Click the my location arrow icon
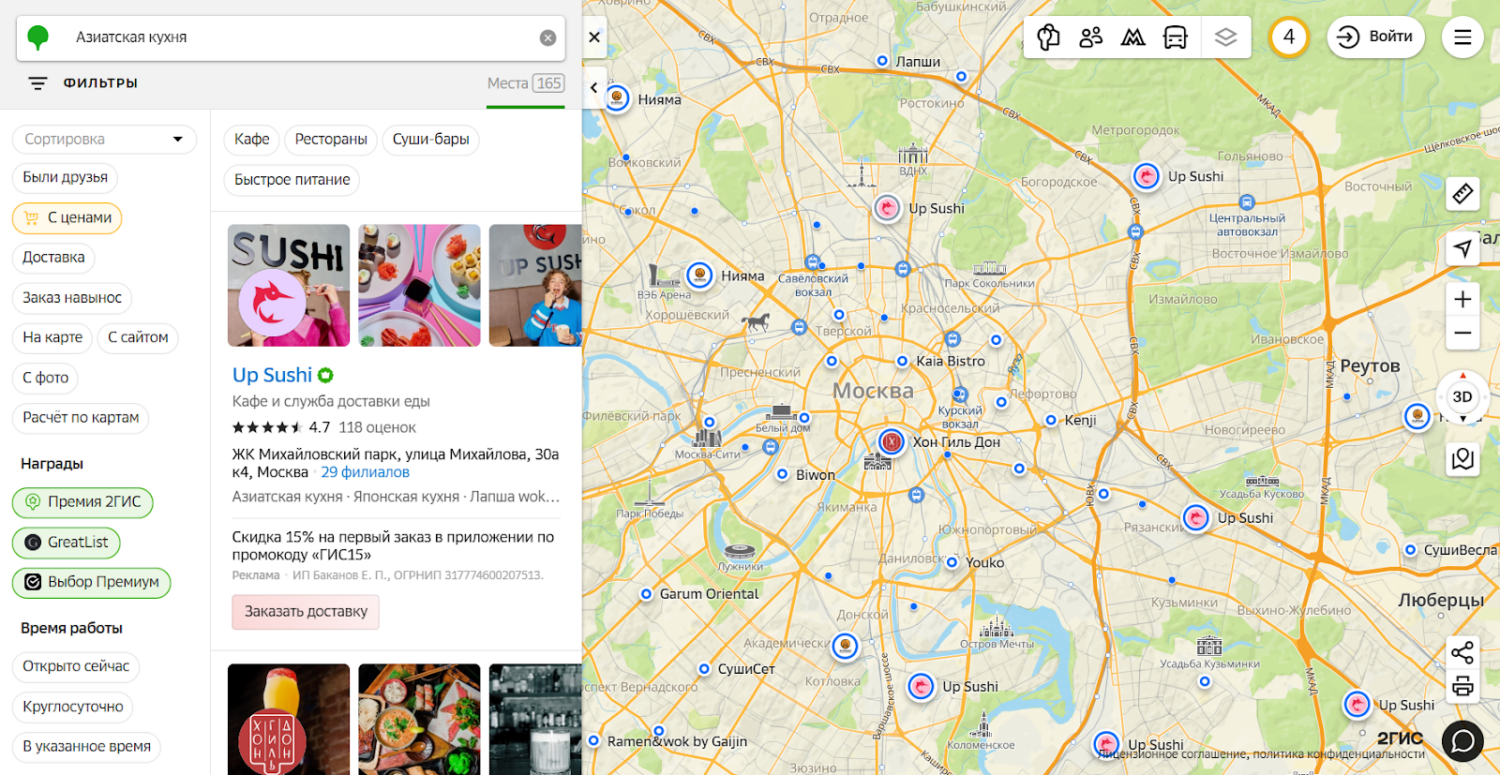Screen dimensions: 1500x775 click(x=1462, y=248)
